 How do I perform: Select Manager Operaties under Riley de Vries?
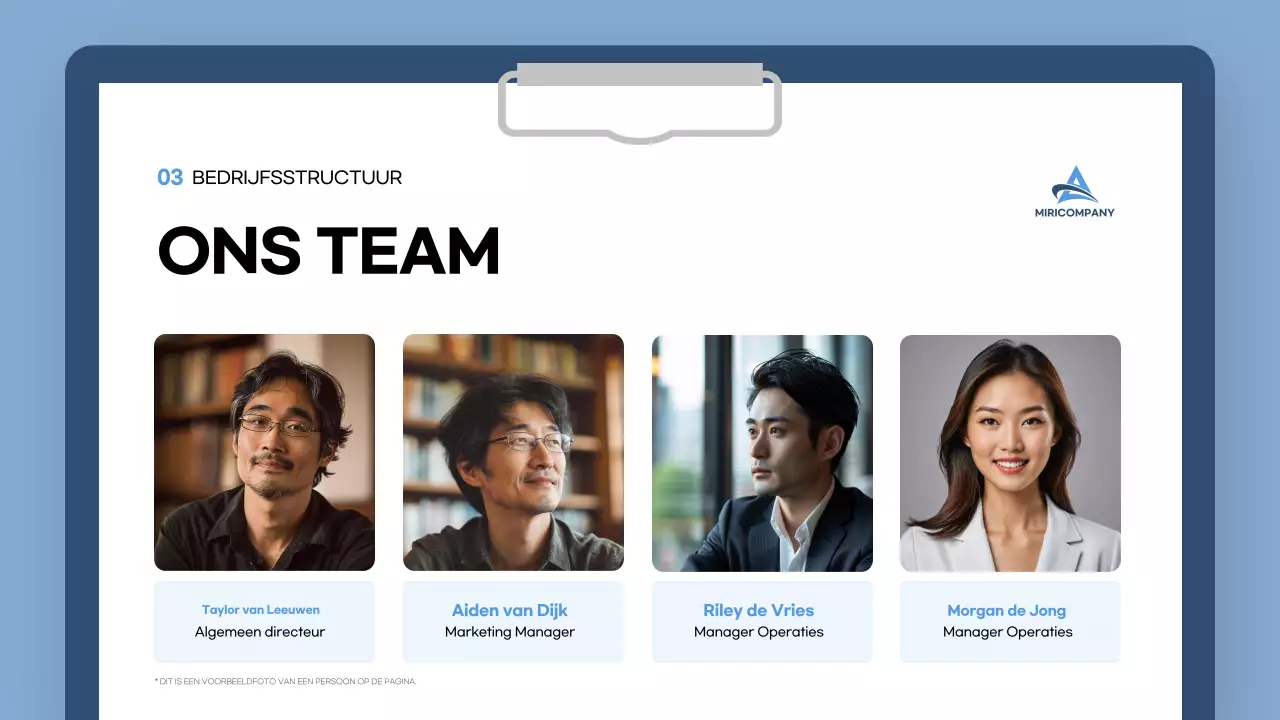(759, 632)
